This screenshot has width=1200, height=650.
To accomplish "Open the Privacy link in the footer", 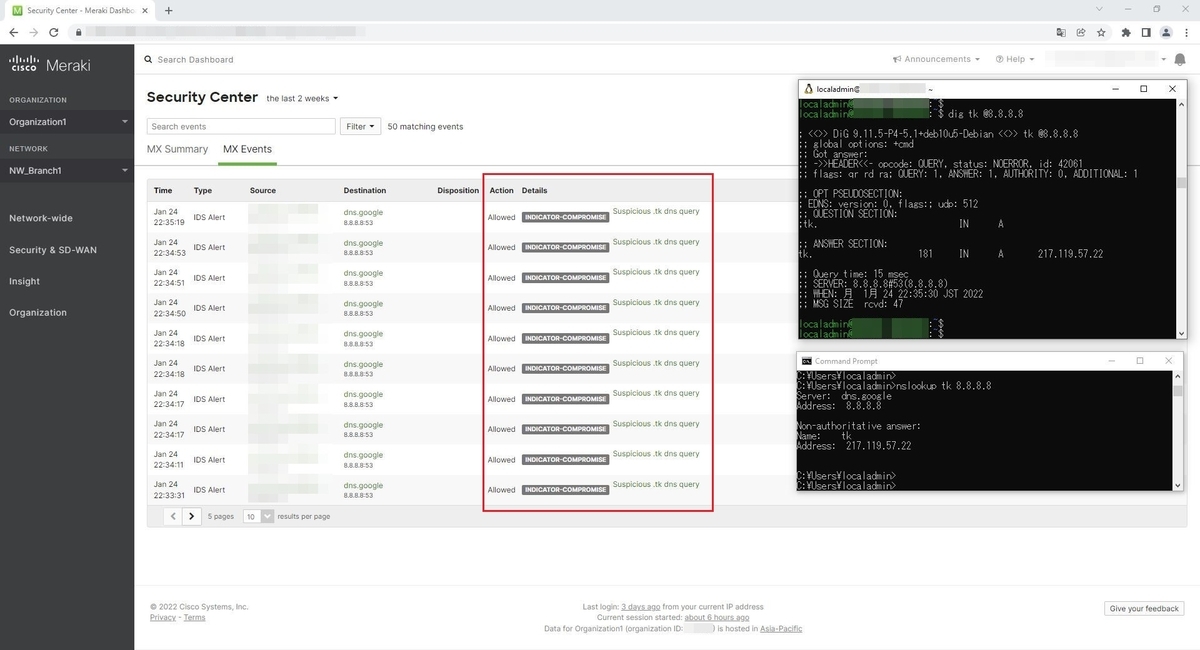I will tap(162, 617).
